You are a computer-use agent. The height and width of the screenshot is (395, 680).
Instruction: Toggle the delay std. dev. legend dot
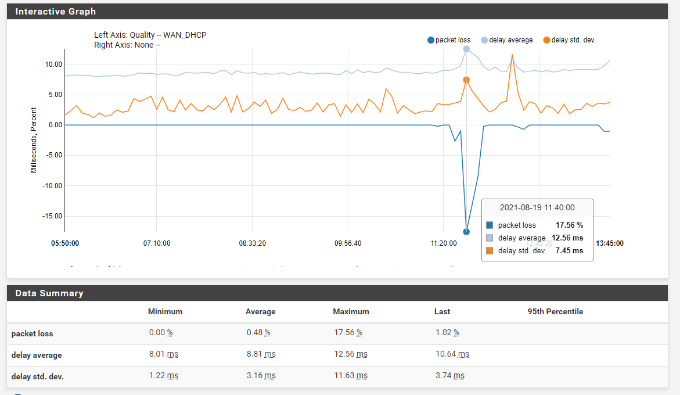[546, 40]
